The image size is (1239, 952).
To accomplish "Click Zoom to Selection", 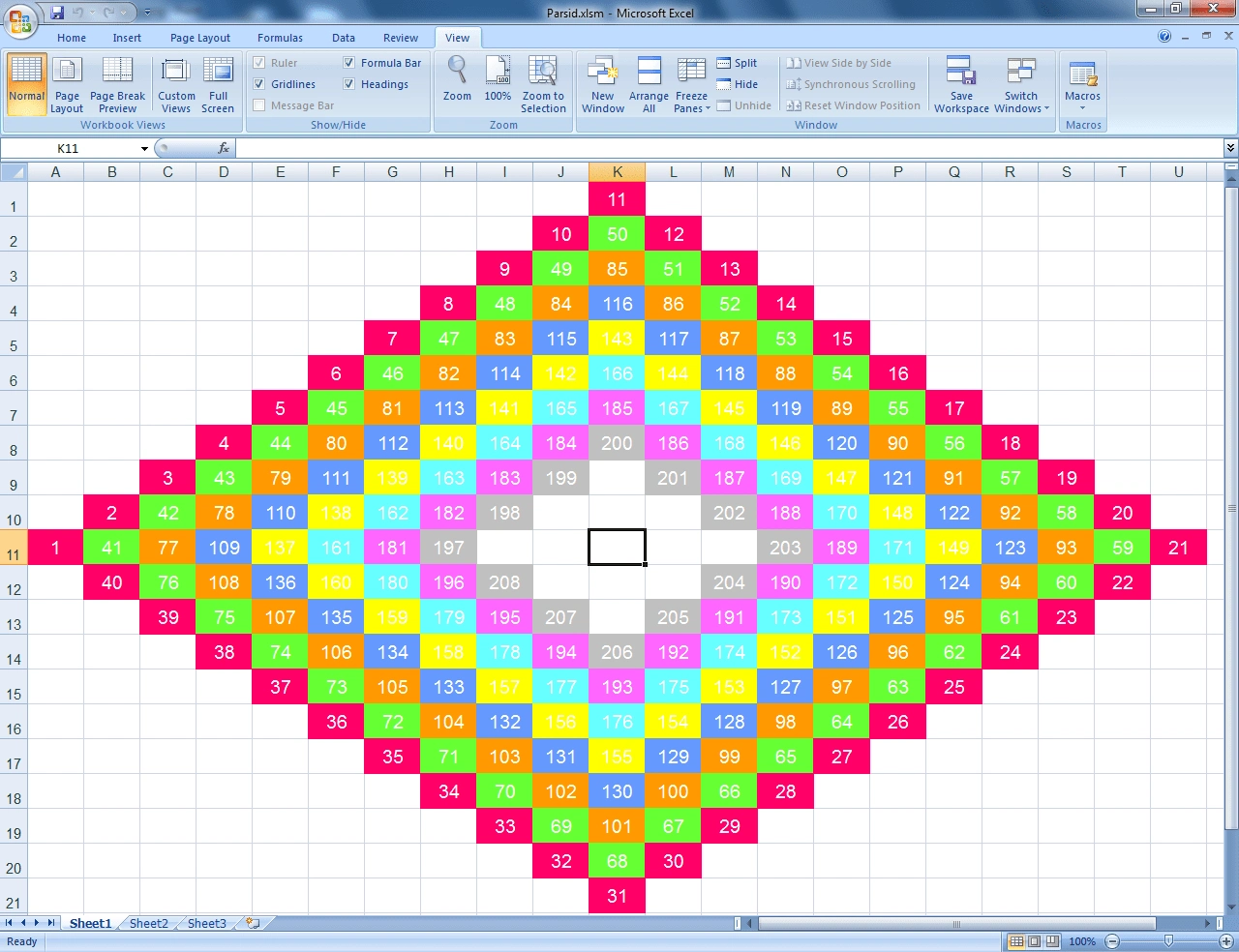I will (543, 84).
